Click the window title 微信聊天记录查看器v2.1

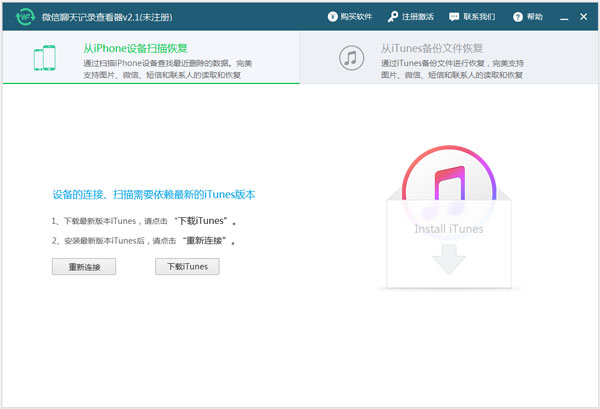click(x=107, y=17)
